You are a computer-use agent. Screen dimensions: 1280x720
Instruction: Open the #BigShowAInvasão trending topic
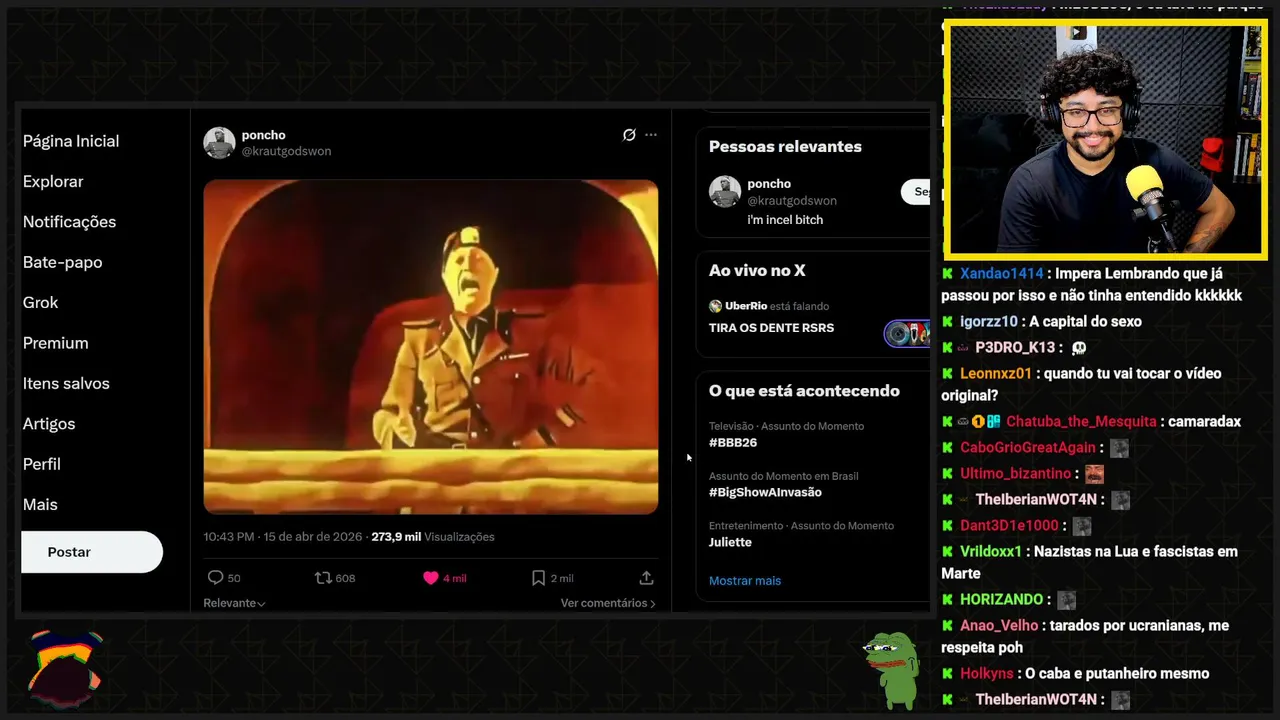pos(765,492)
